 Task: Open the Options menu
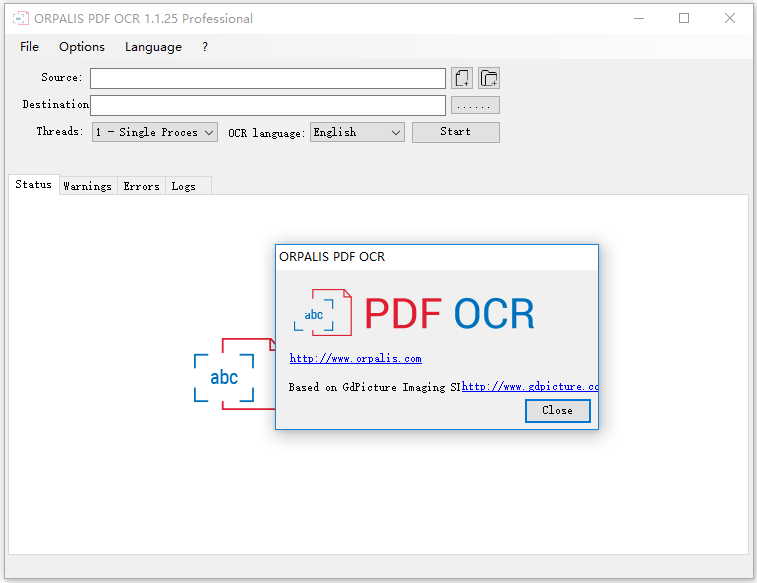[x=82, y=47]
